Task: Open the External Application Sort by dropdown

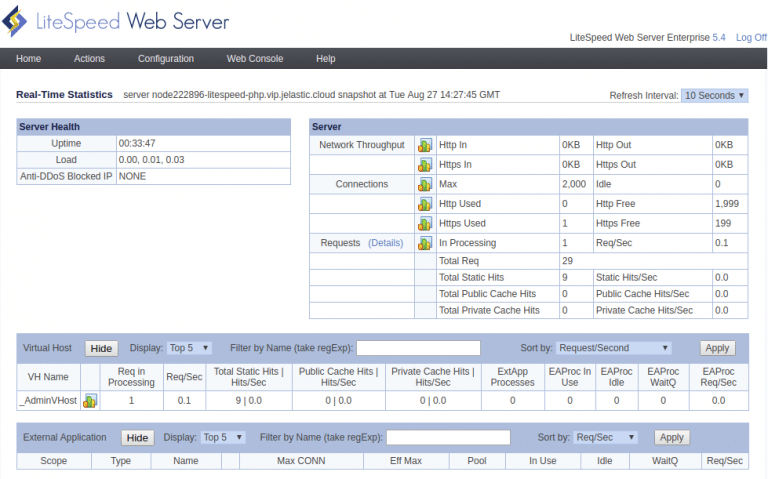Action: point(605,437)
